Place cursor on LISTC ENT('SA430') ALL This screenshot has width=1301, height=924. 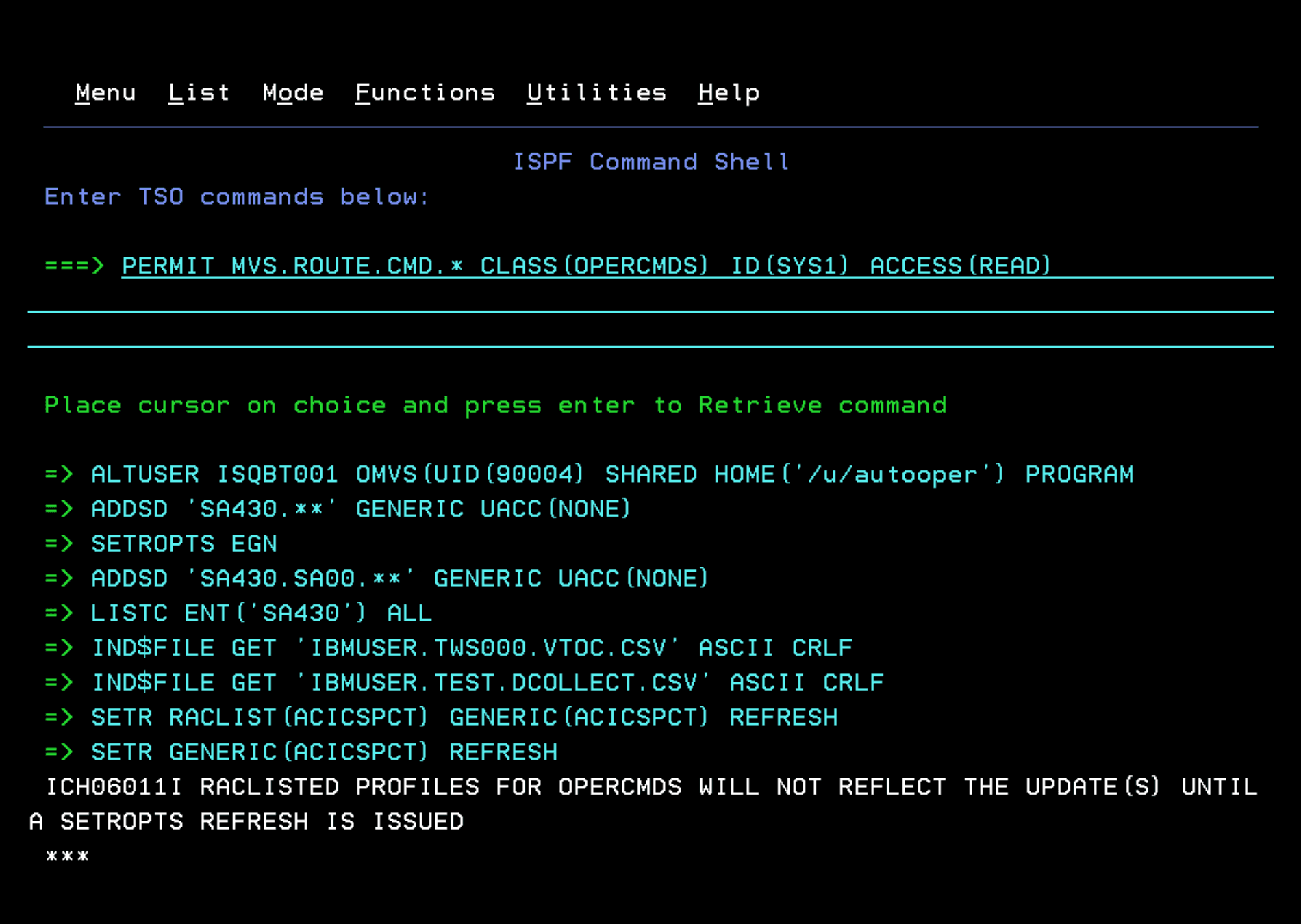[x=261, y=613]
